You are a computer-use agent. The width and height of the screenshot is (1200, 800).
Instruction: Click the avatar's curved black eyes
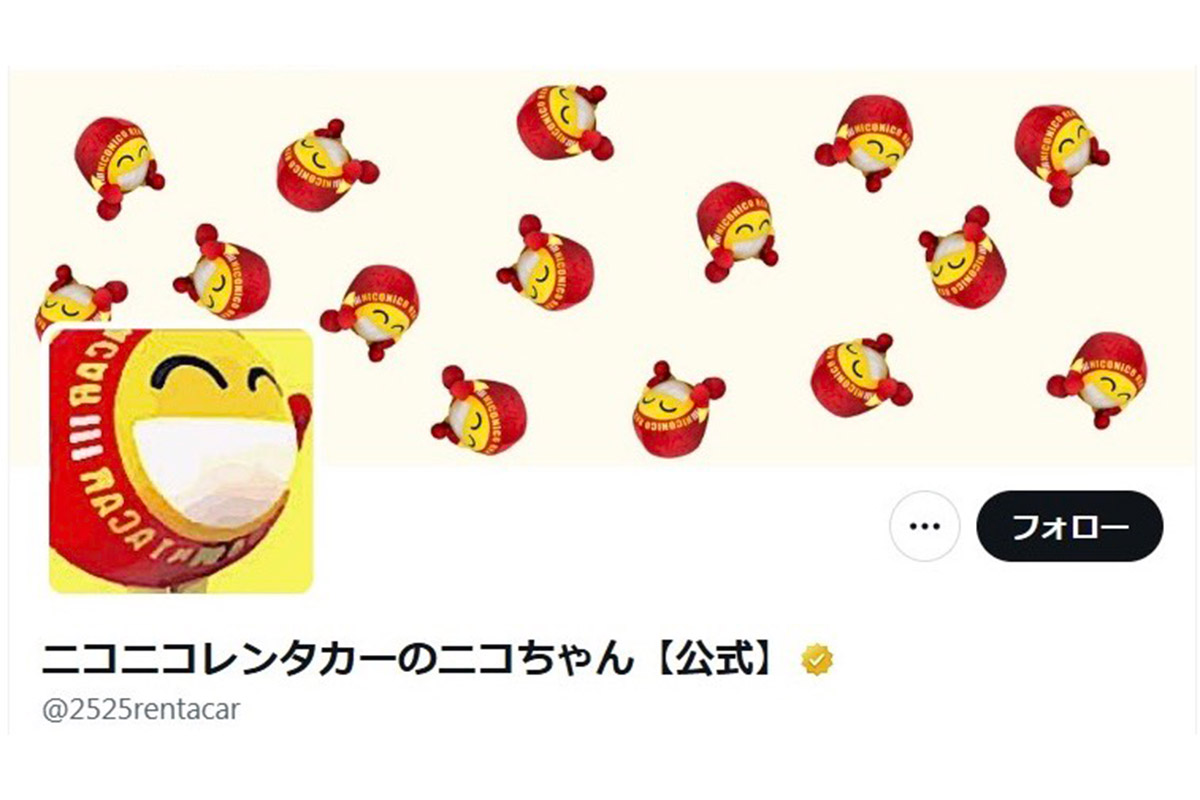(212, 378)
